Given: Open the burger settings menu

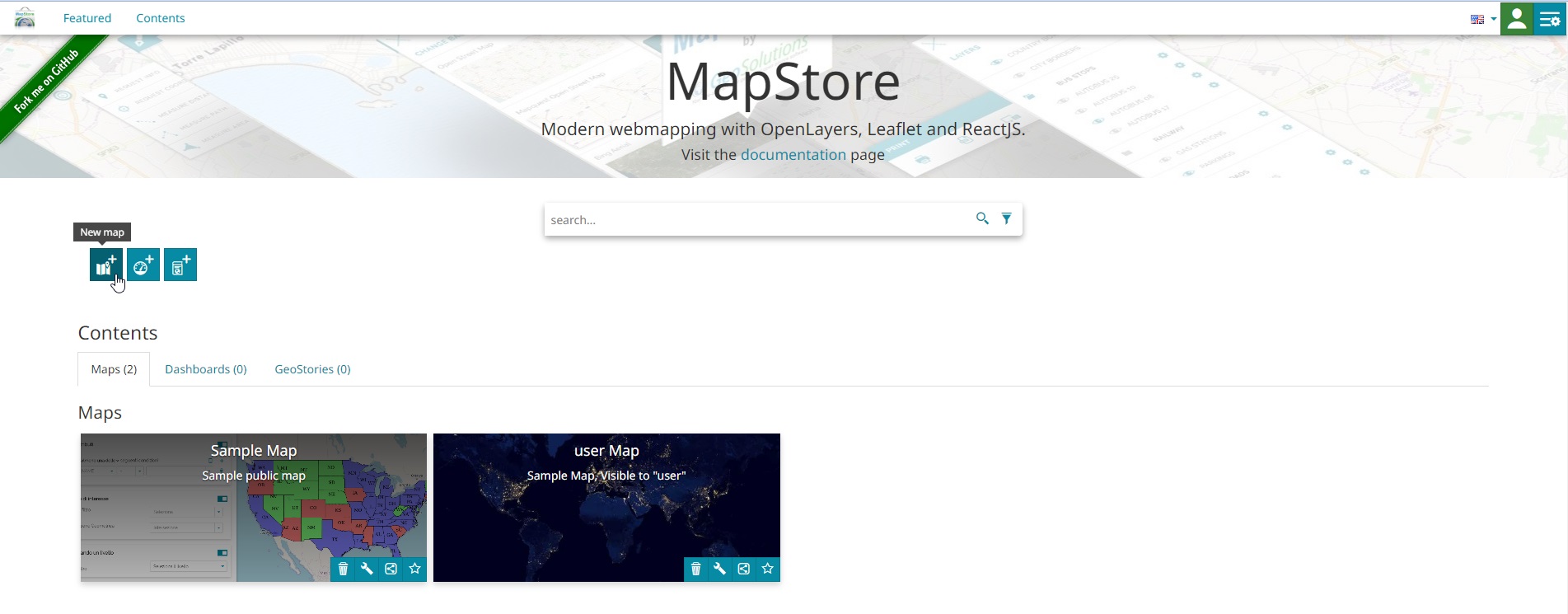Looking at the screenshot, I should click(x=1550, y=19).
